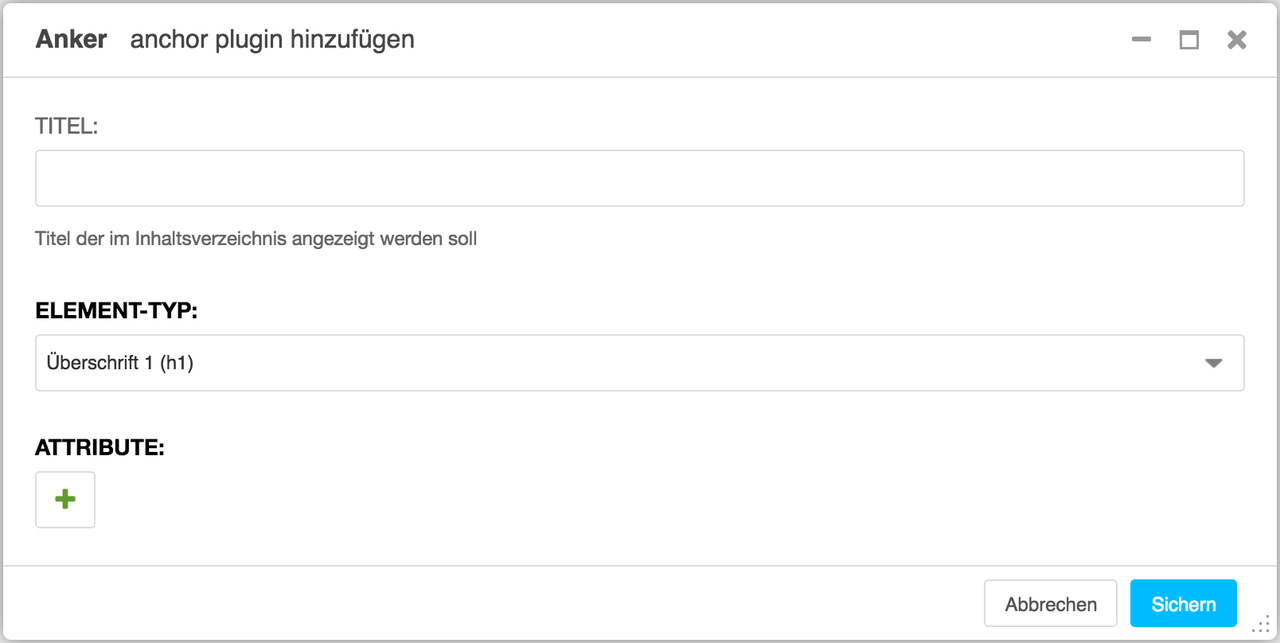Click the empty header bar beside the subtitle
The width and height of the screenshot is (1280, 643).
[x=770, y=40]
